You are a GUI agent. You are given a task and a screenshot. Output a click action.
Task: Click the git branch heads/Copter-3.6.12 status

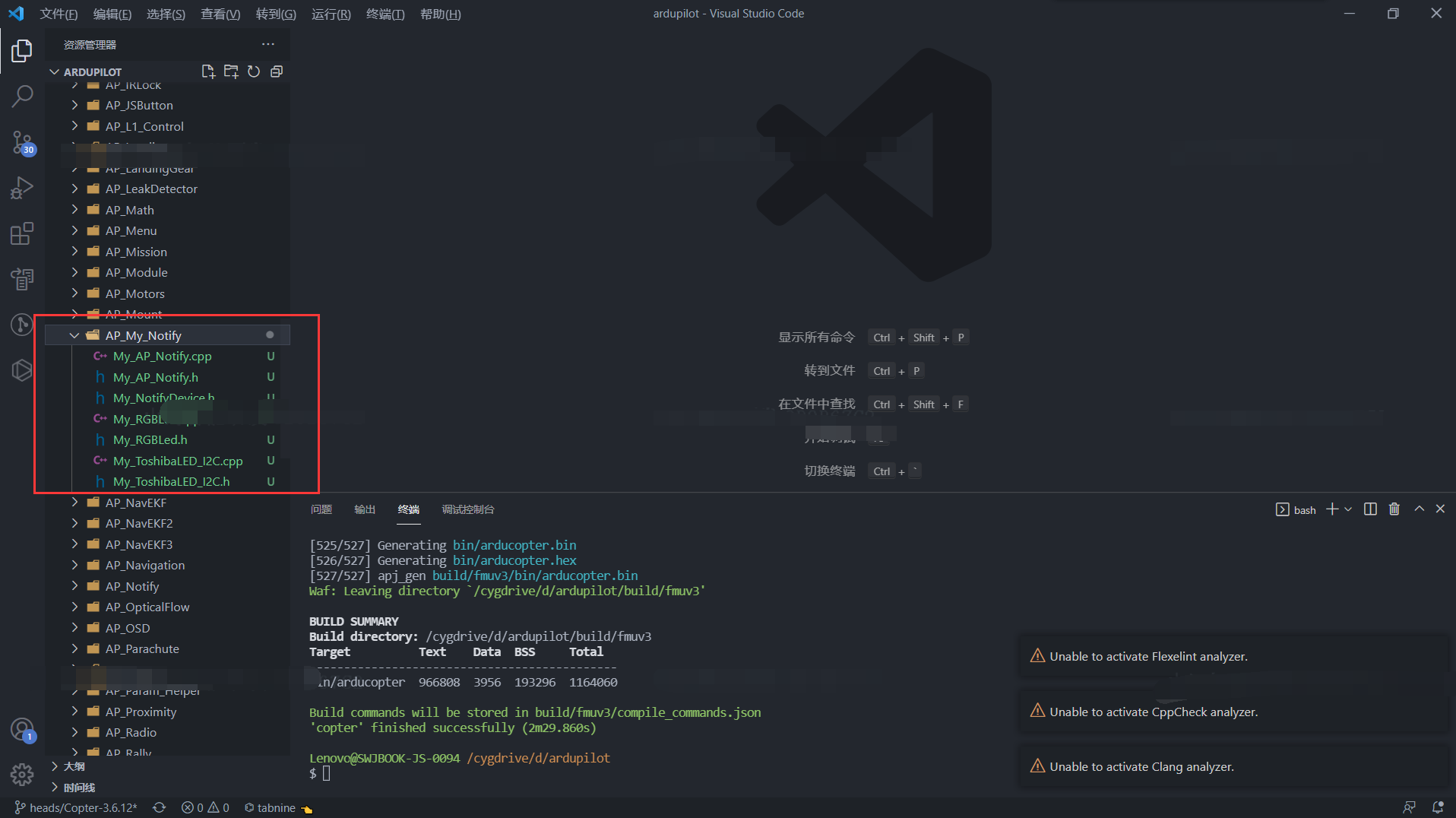[x=76, y=807]
